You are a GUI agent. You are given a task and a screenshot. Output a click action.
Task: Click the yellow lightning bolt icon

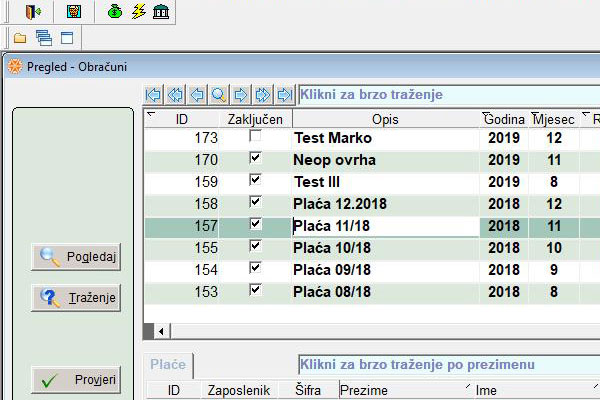[x=138, y=12]
